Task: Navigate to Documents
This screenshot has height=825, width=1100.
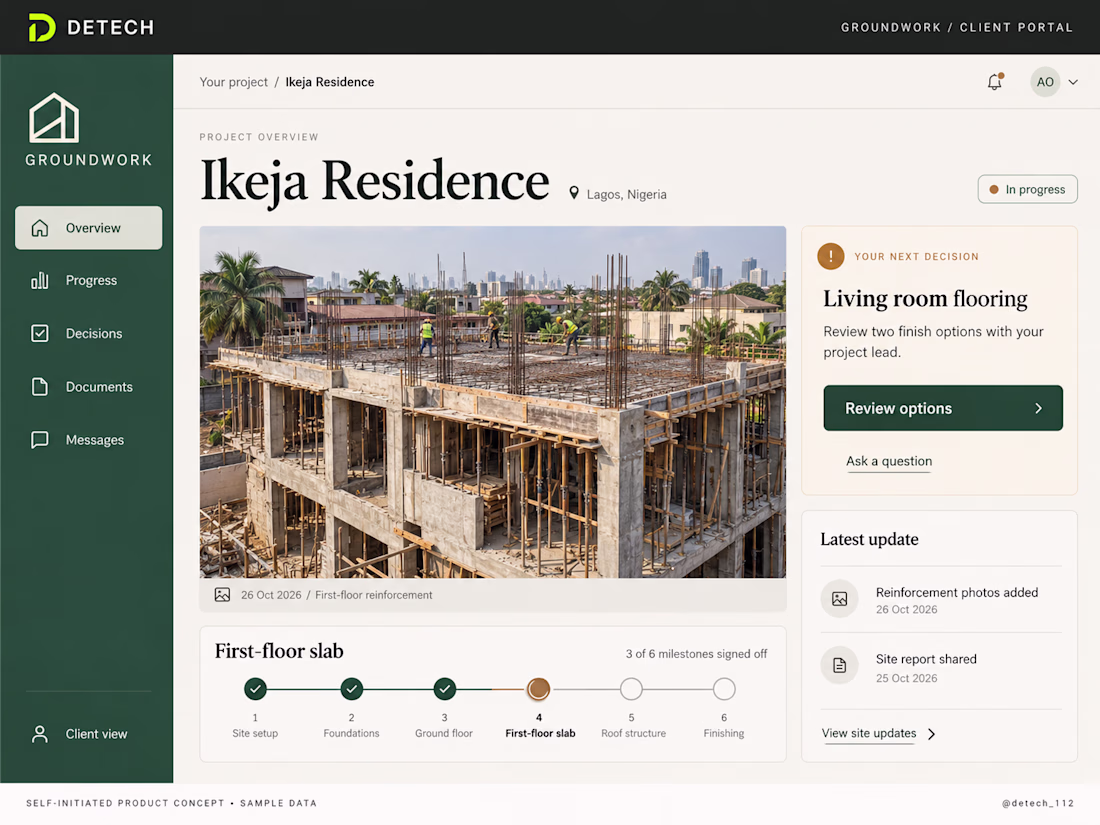Action: pos(88,387)
